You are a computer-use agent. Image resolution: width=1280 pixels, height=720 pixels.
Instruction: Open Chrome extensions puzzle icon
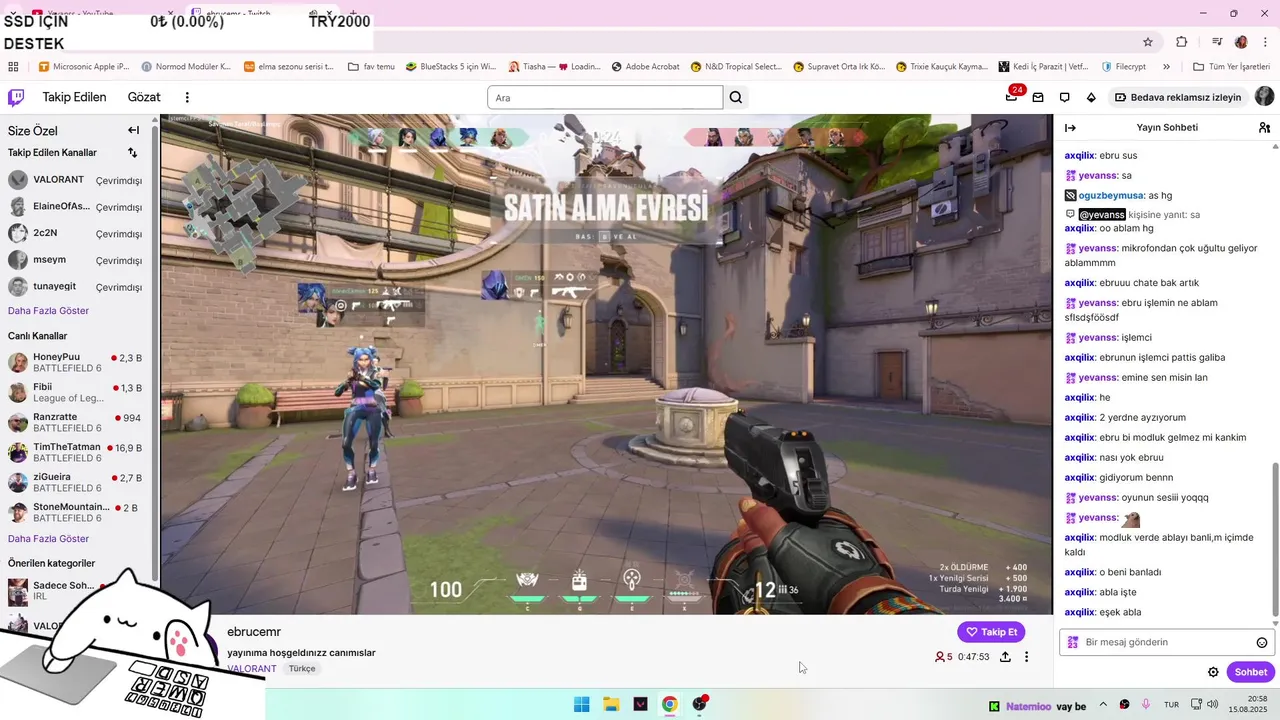point(1182,42)
